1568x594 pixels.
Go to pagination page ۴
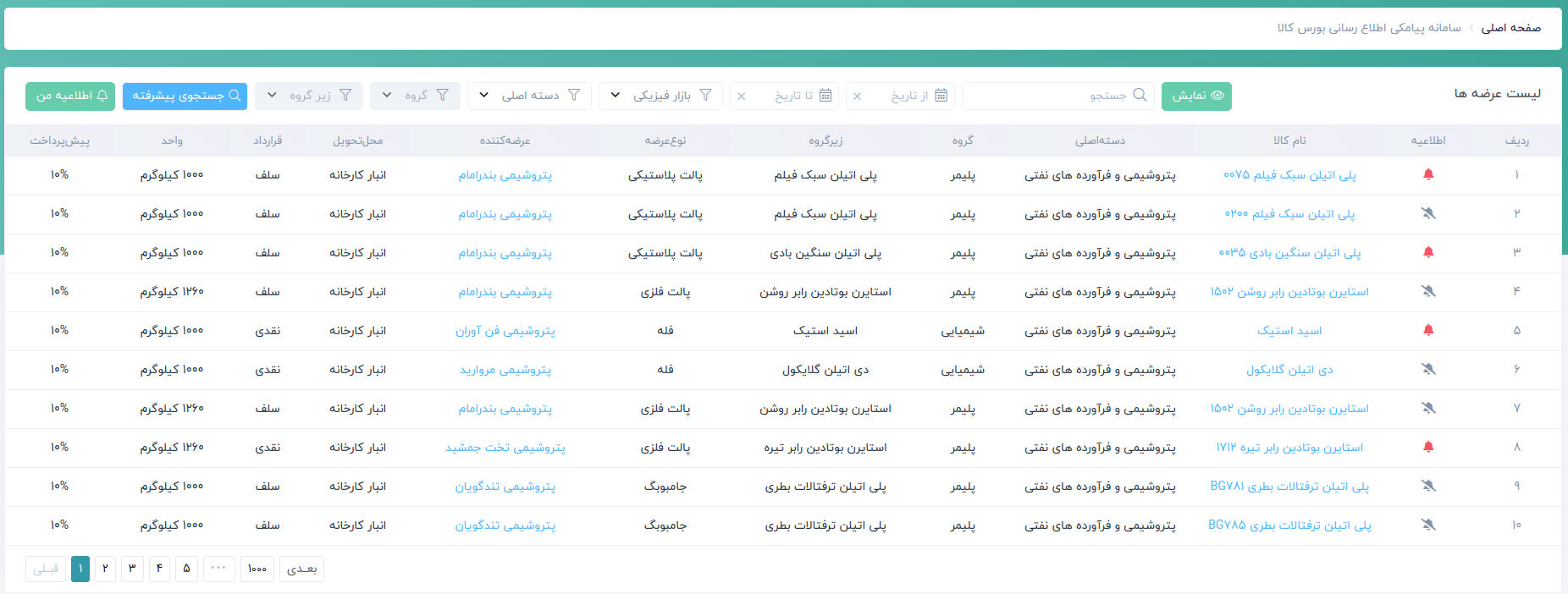(x=159, y=569)
